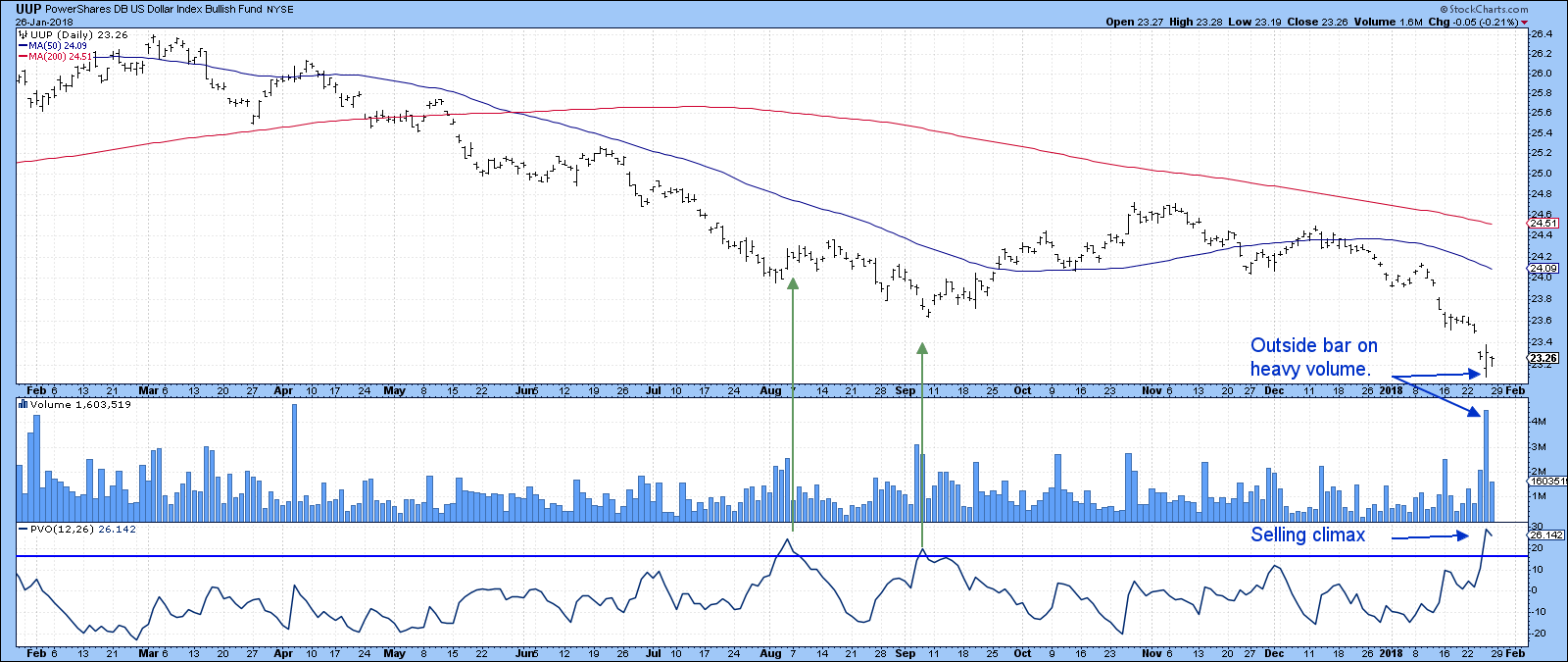
Task: Click the tall late-January 2018 volume spike bar
Action: (x=1487, y=466)
